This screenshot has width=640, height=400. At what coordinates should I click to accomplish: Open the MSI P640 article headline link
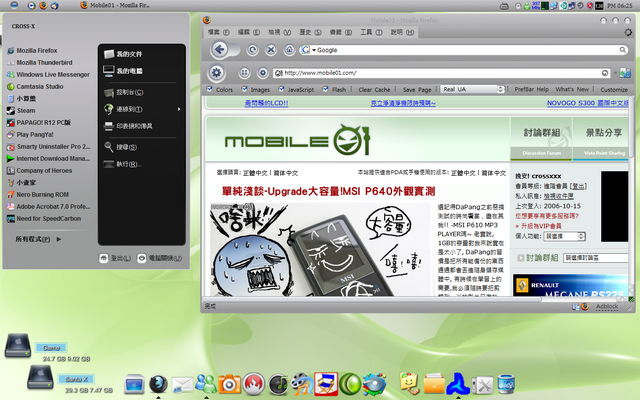329,191
